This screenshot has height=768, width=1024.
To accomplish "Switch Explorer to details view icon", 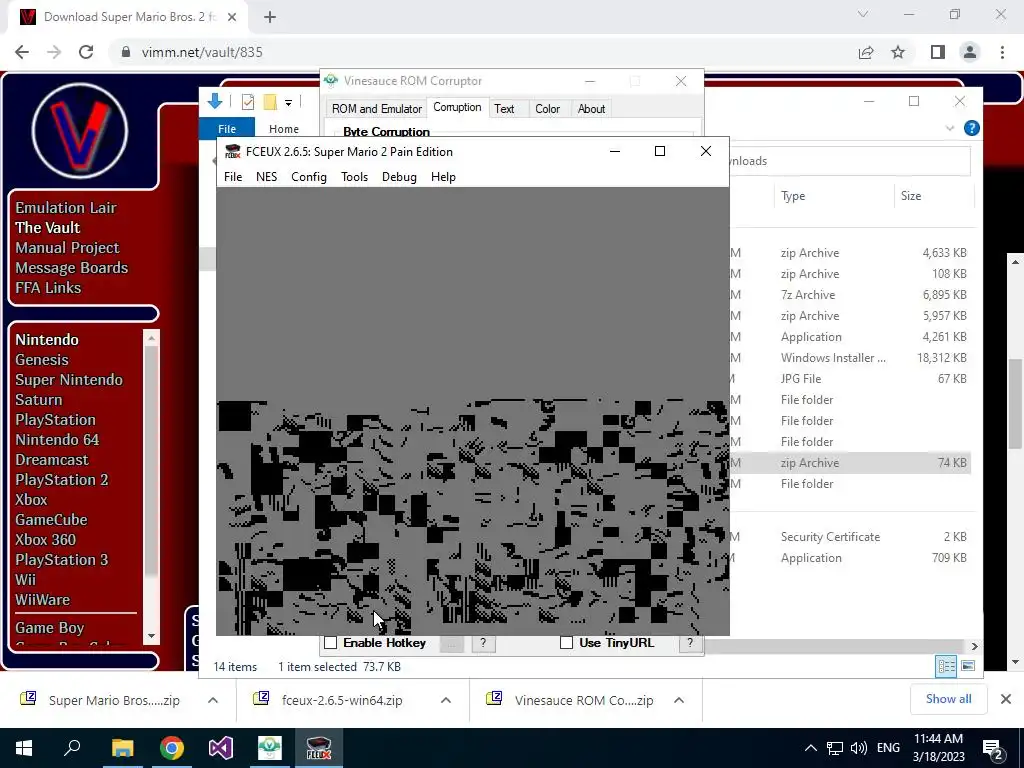I will tap(946, 666).
